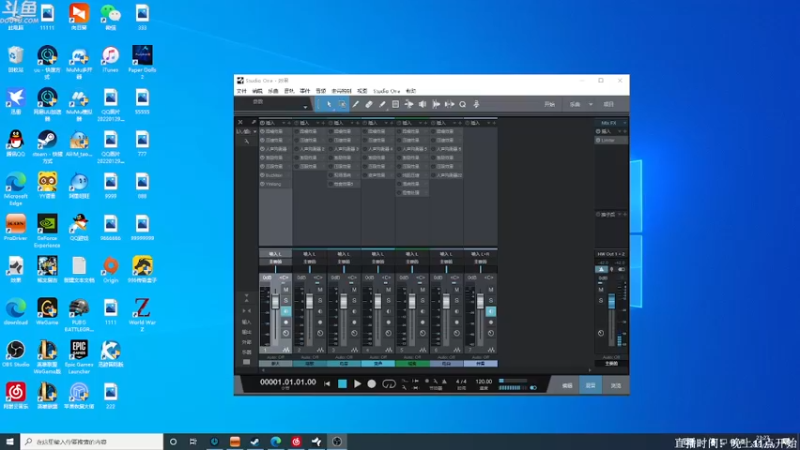Click channel 3 mono/stereo circular icon

tap(354, 333)
